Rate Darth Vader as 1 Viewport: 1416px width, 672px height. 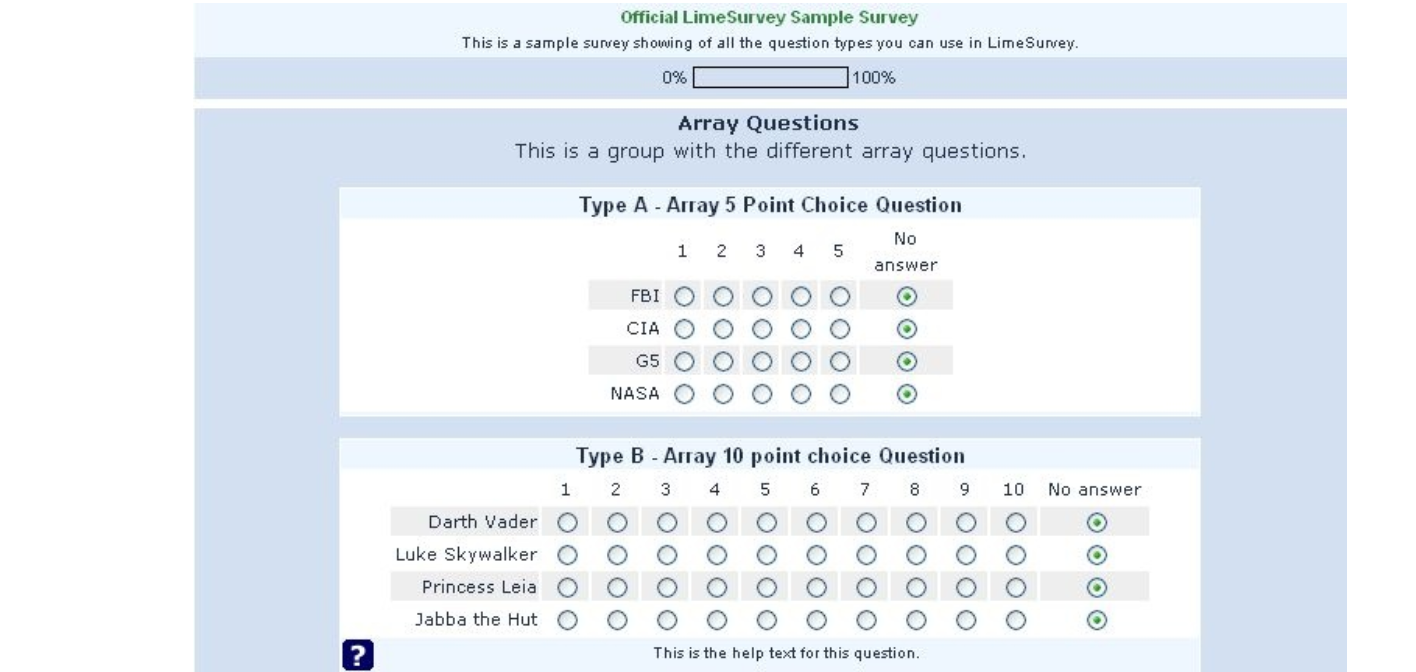tap(567, 522)
